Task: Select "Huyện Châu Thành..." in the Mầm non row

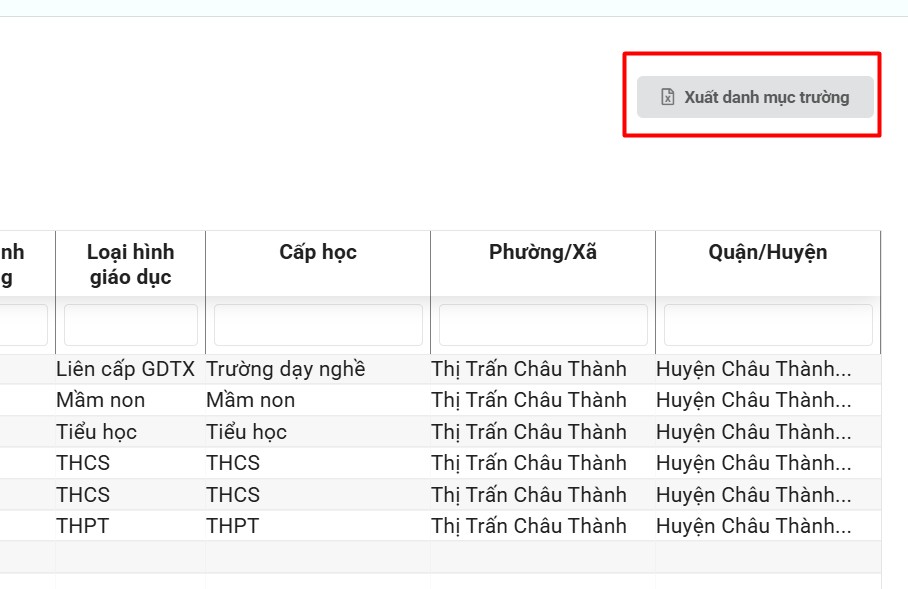Action: click(754, 400)
